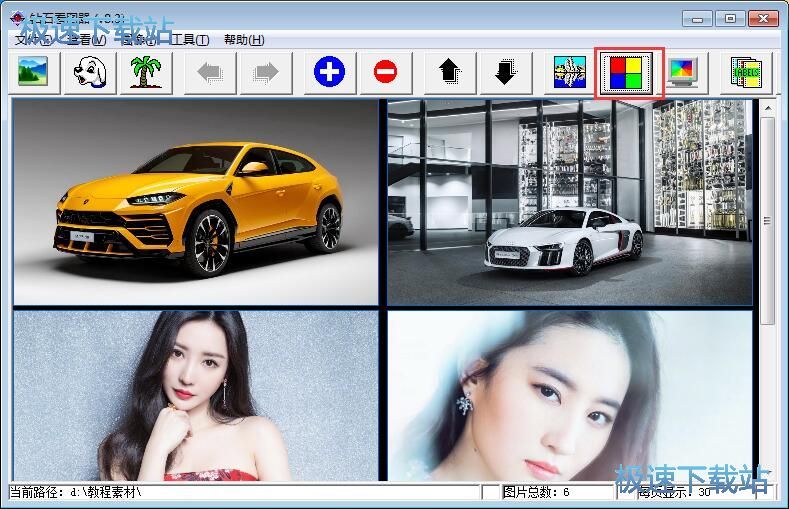The width and height of the screenshot is (789, 509).
Task: Click the landscape picture toolbar icon
Action: (x=35, y=72)
